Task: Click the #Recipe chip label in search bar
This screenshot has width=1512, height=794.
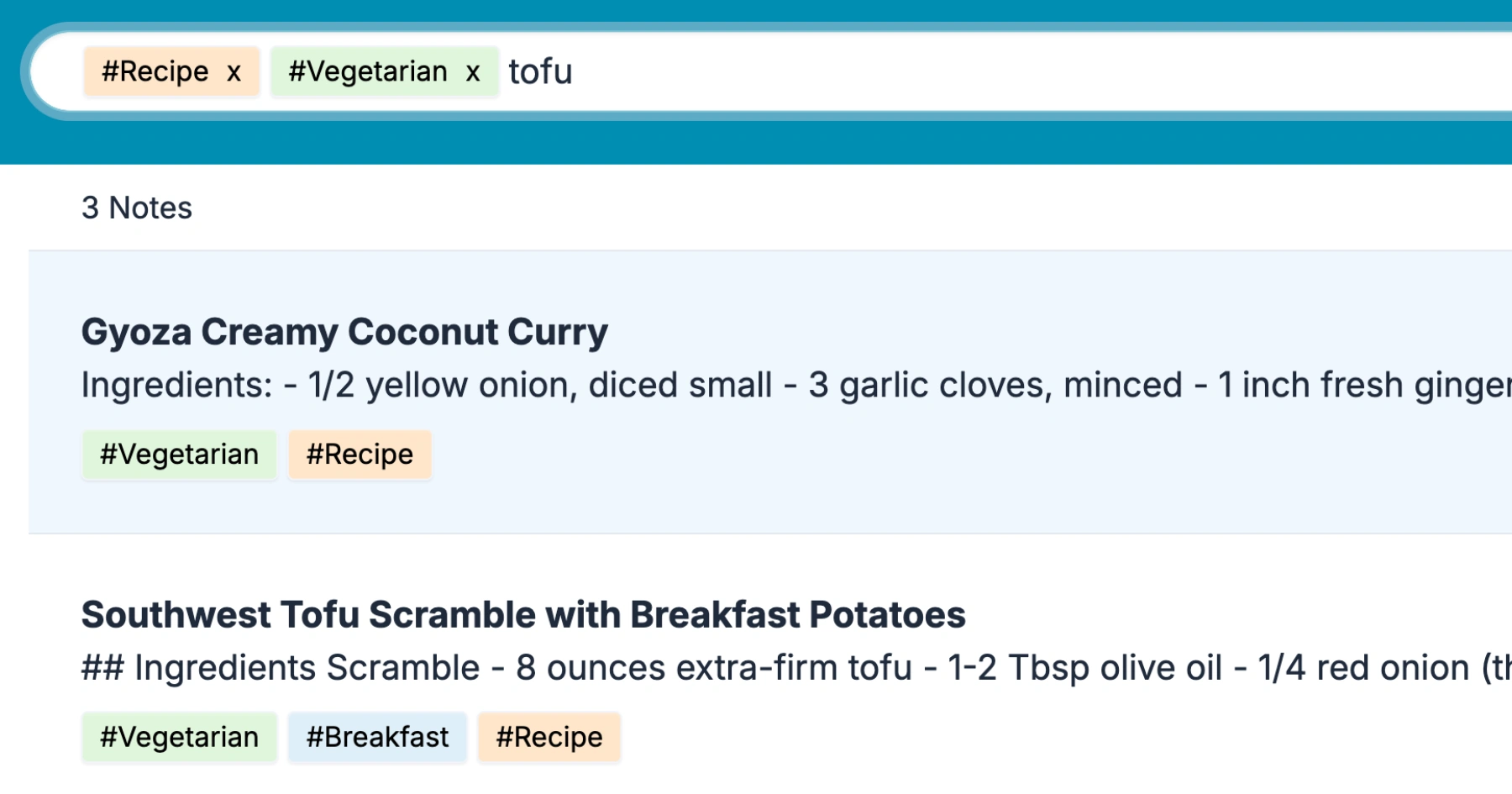Action: [x=154, y=71]
